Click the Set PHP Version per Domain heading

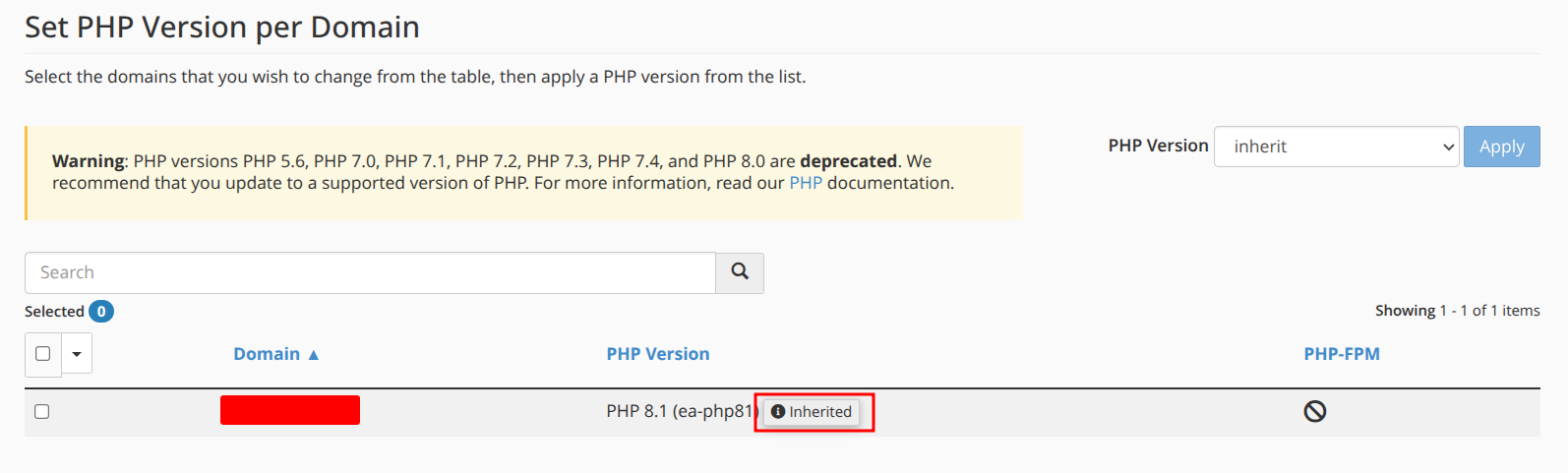point(222,28)
